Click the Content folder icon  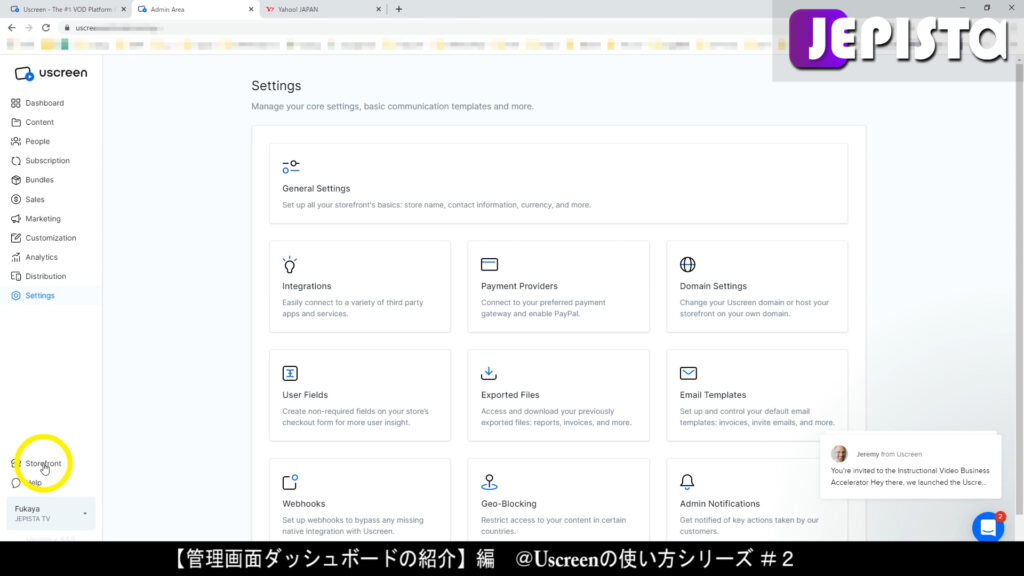click(16, 122)
